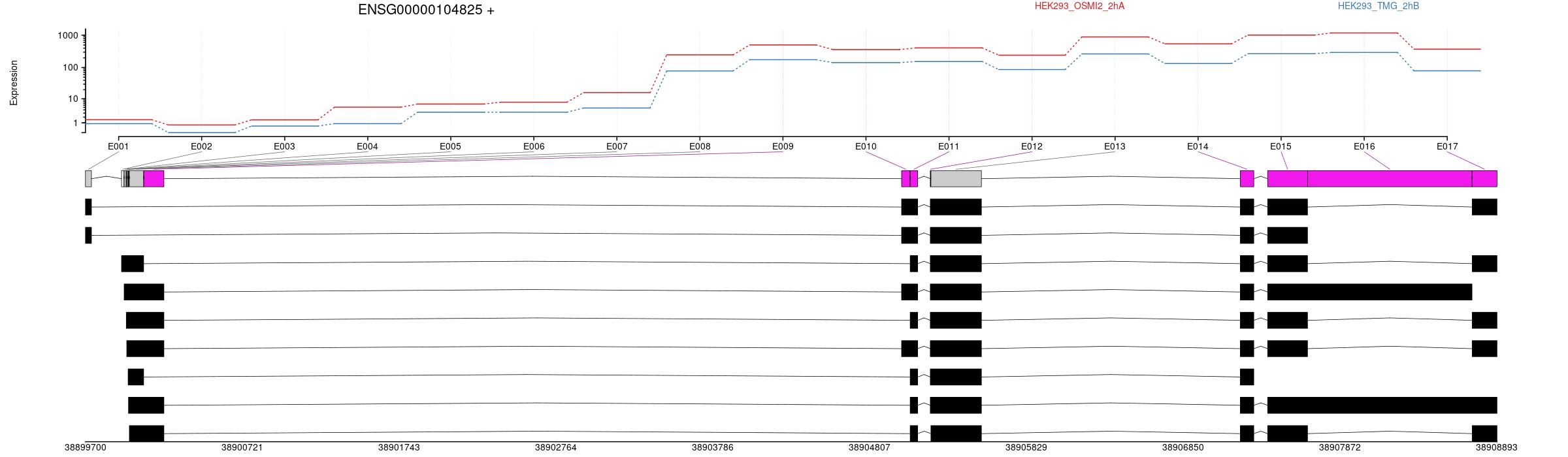Select exon label E012

pos(1032,146)
